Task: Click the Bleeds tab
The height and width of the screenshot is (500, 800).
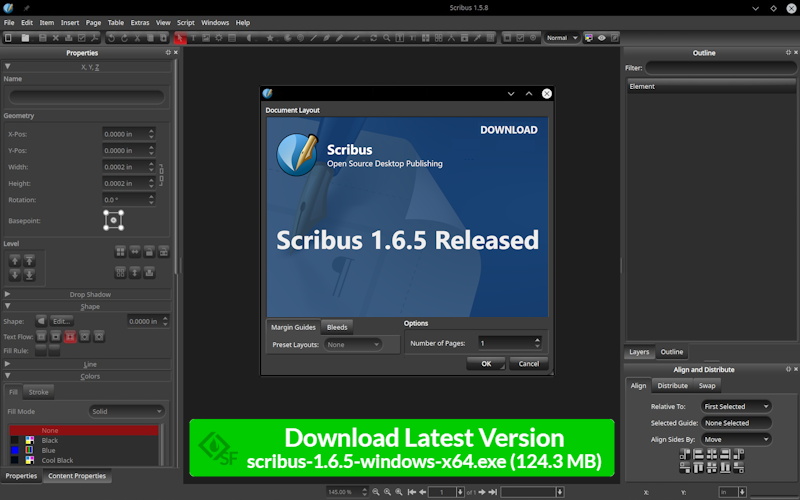Action: (337, 327)
